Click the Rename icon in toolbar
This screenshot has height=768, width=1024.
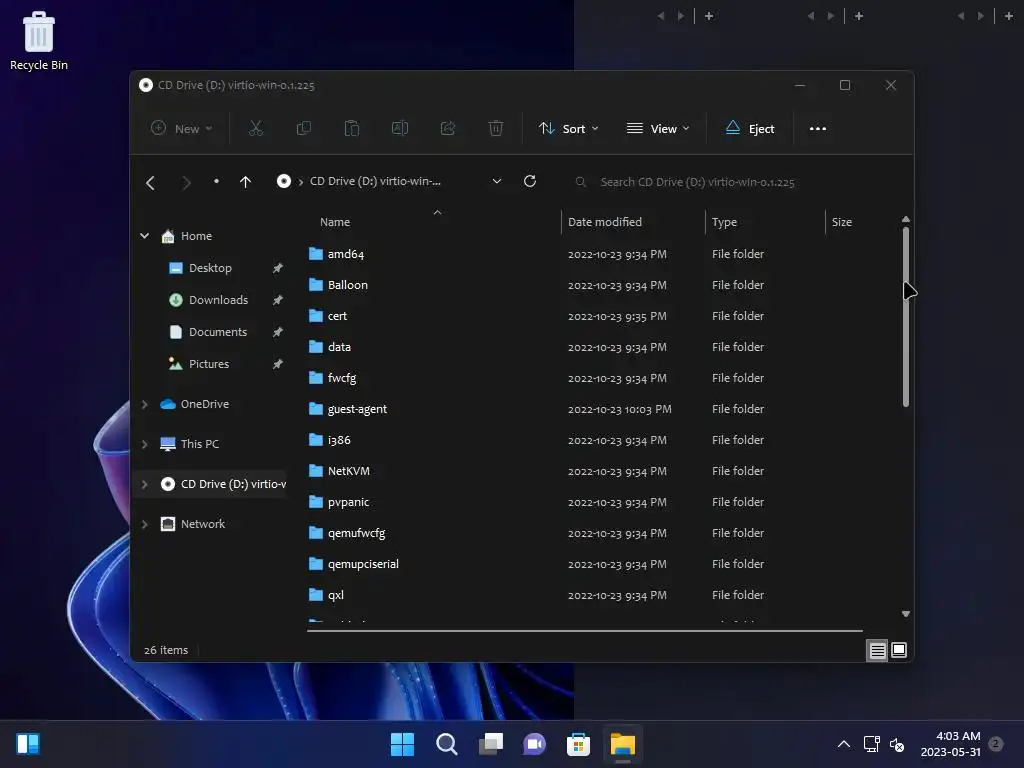tap(400, 129)
